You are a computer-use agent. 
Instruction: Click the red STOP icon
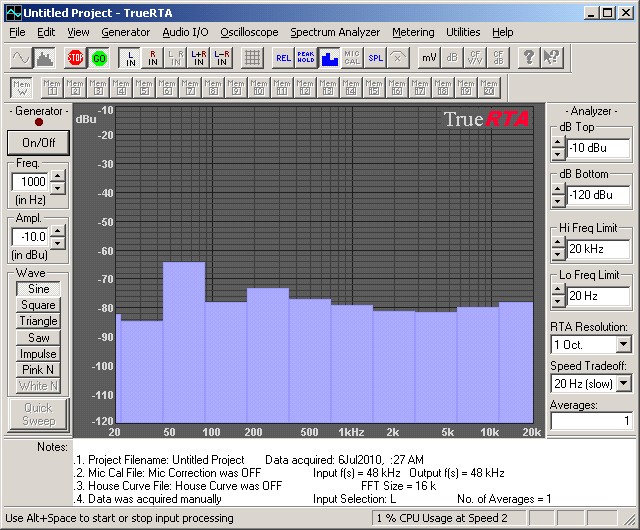pyautogui.click(x=76, y=57)
